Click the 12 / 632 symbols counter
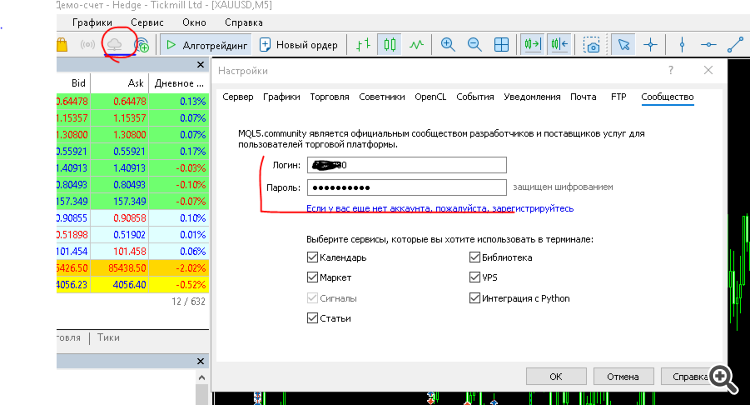The image size is (750, 405). (188, 301)
